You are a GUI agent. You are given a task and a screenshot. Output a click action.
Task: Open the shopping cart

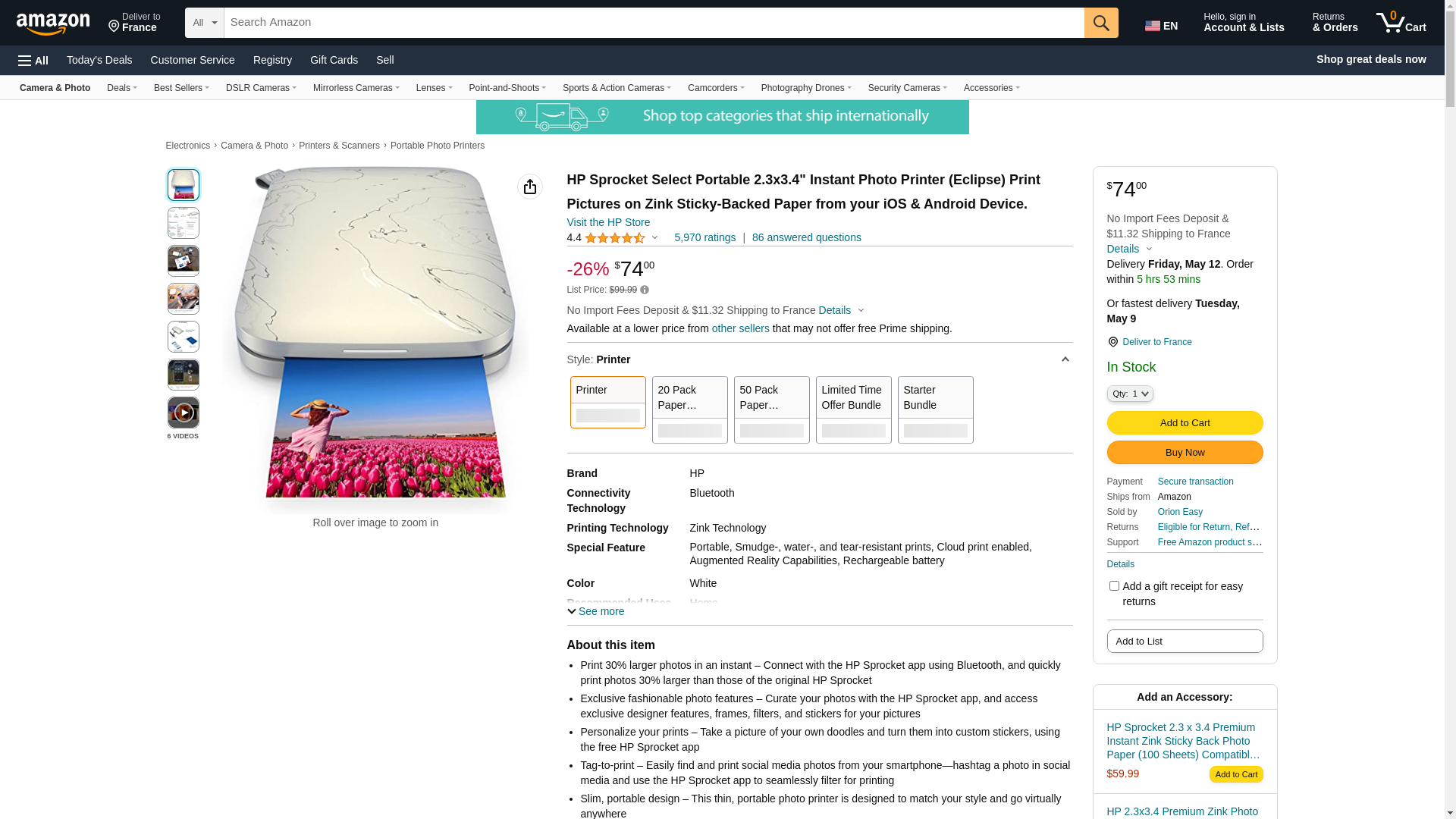(1401, 23)
